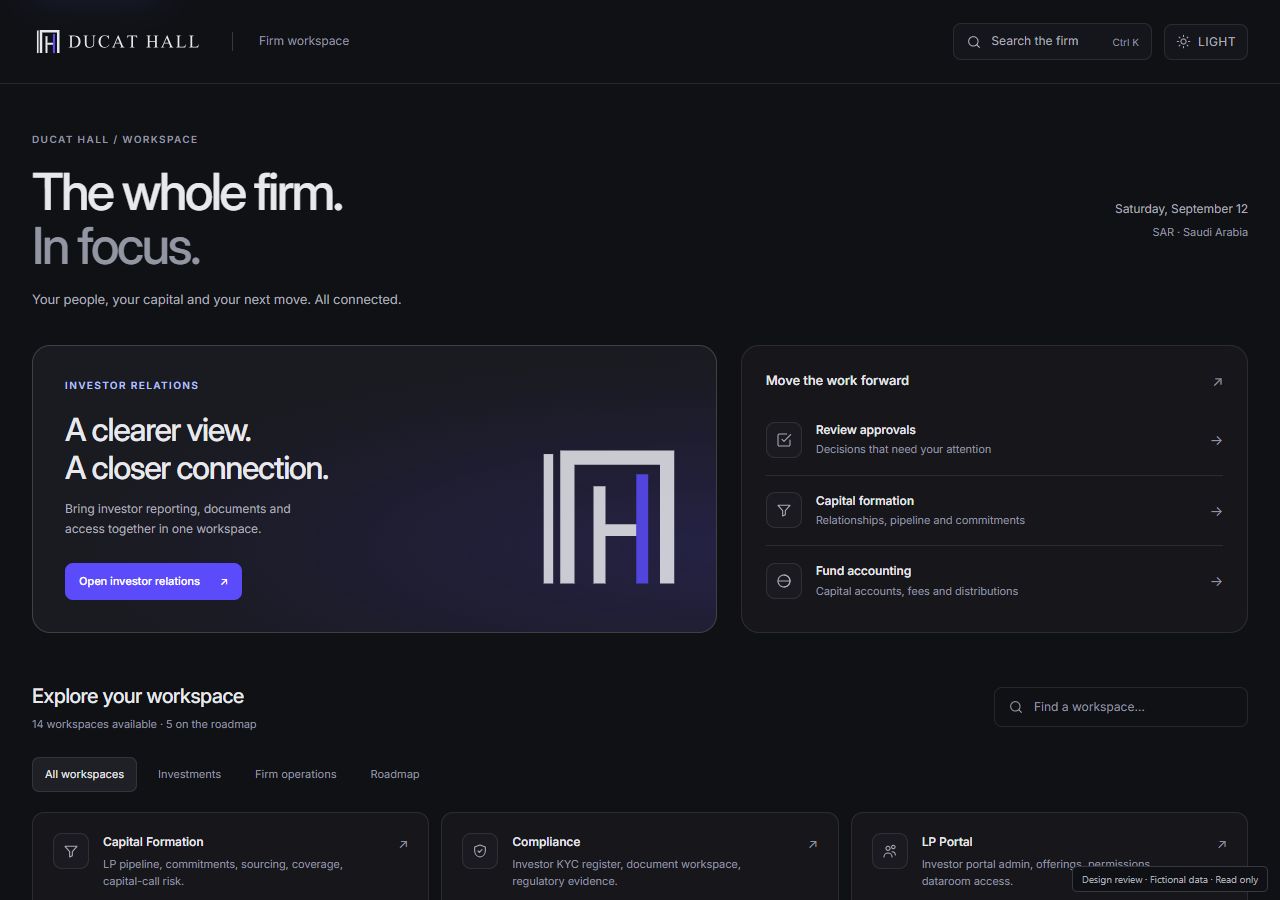This screenshot has width=1280, height=900.
Task: Click the Ducat Hall logo icon in header
Action: (48, 41)
